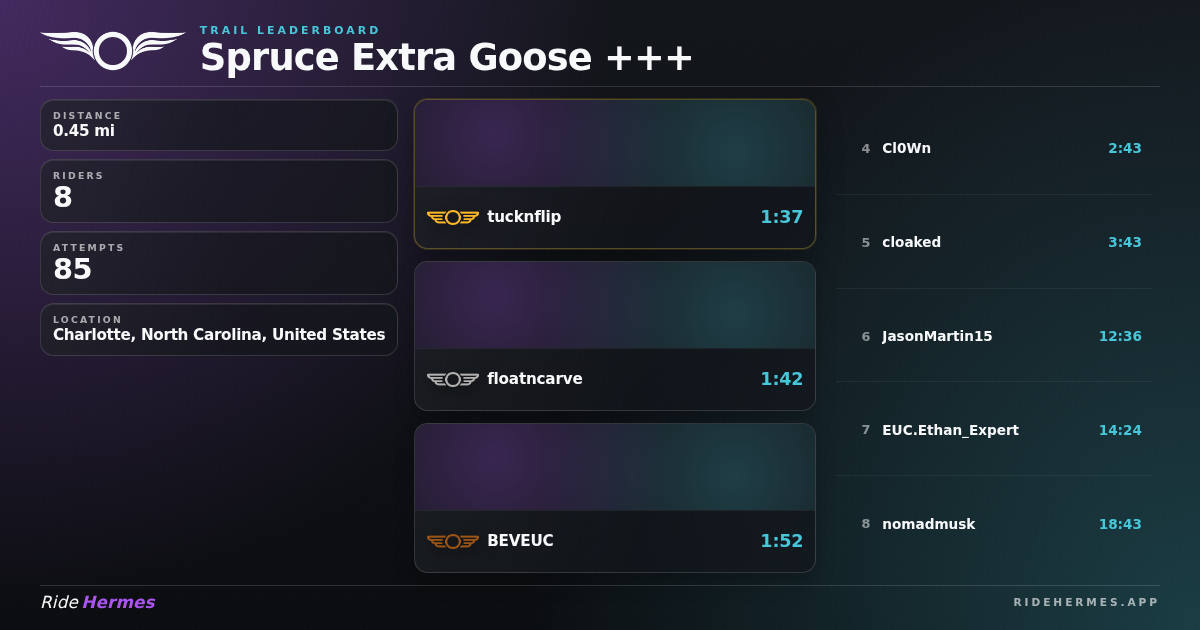Open EUC.Ethan_Expert rider entry
Image resolution: width=1200 pixels, height=630 pixels.
point(950,430)
